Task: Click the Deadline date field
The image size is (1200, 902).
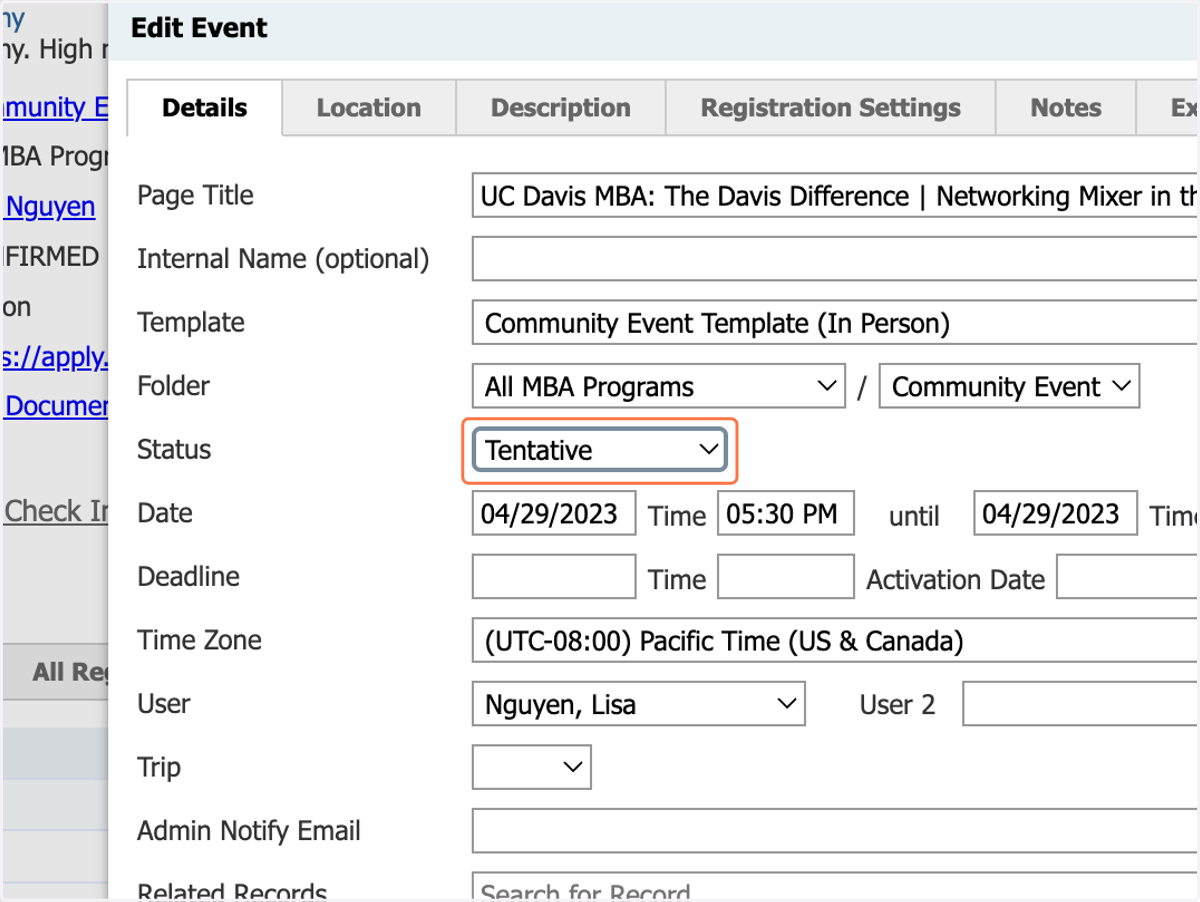Action: click(553, 577)
